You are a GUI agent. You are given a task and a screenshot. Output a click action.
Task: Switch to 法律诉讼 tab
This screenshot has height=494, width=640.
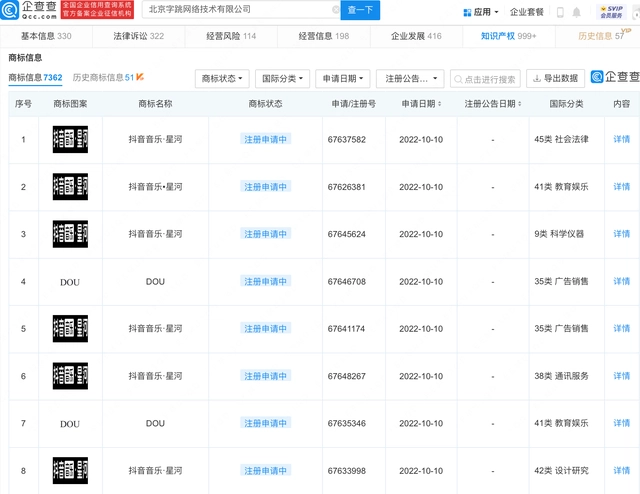(139, 36)
